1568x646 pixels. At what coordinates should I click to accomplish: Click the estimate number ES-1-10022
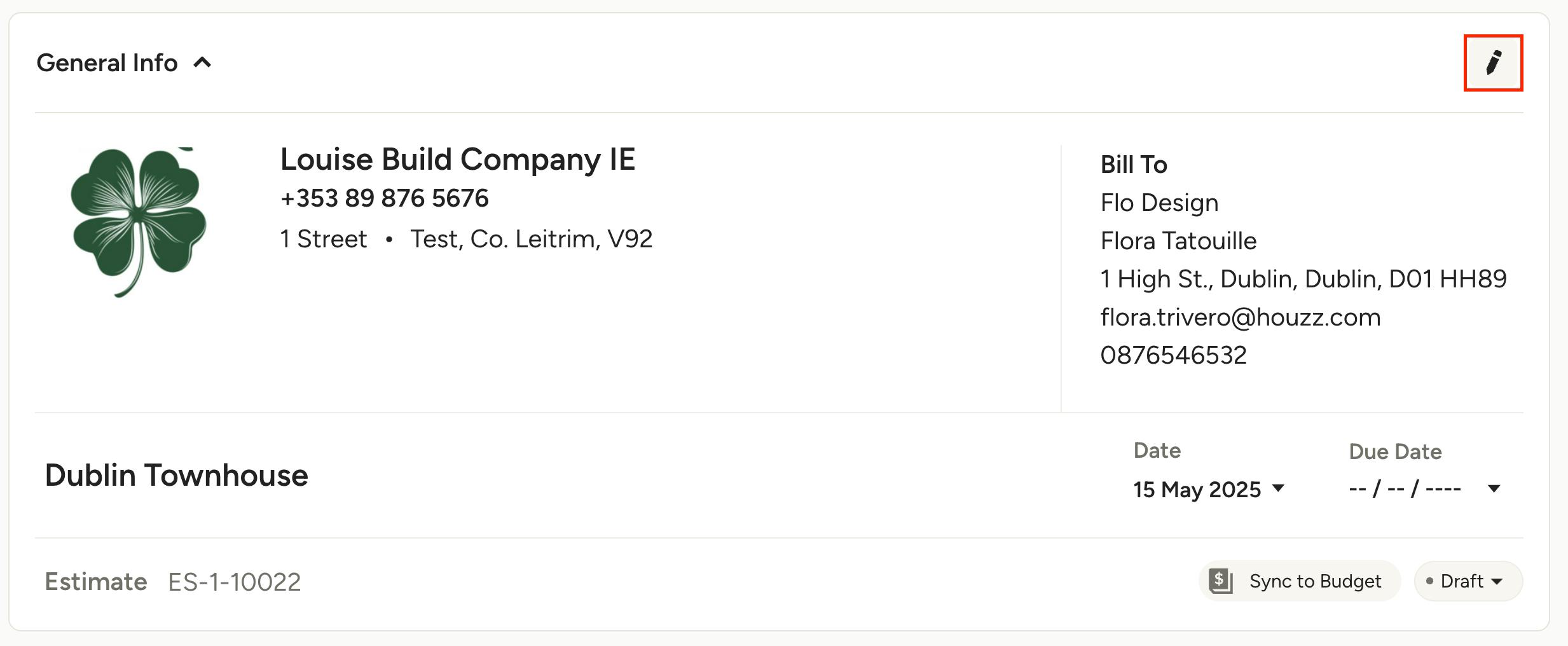[234, 582]
